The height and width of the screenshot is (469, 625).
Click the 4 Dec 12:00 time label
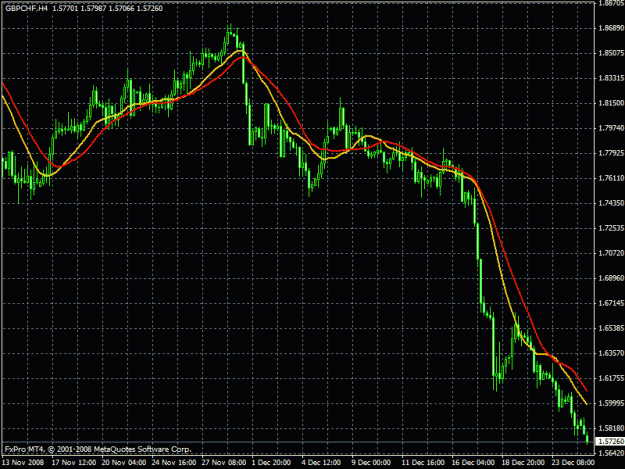click(321, 463)
